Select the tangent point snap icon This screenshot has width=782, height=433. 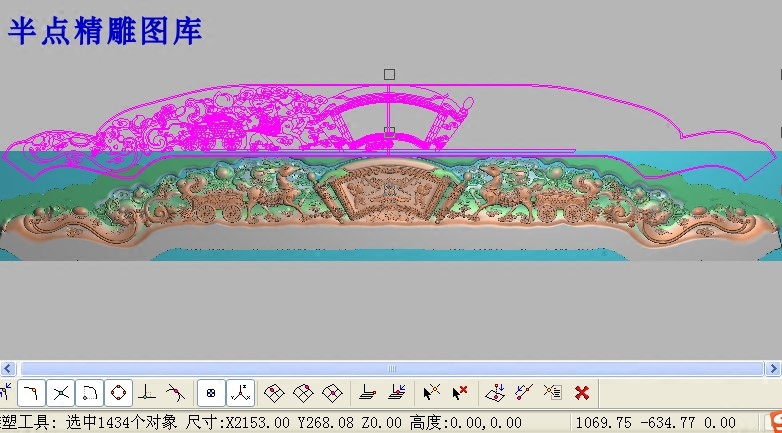(x=175, y=393)
